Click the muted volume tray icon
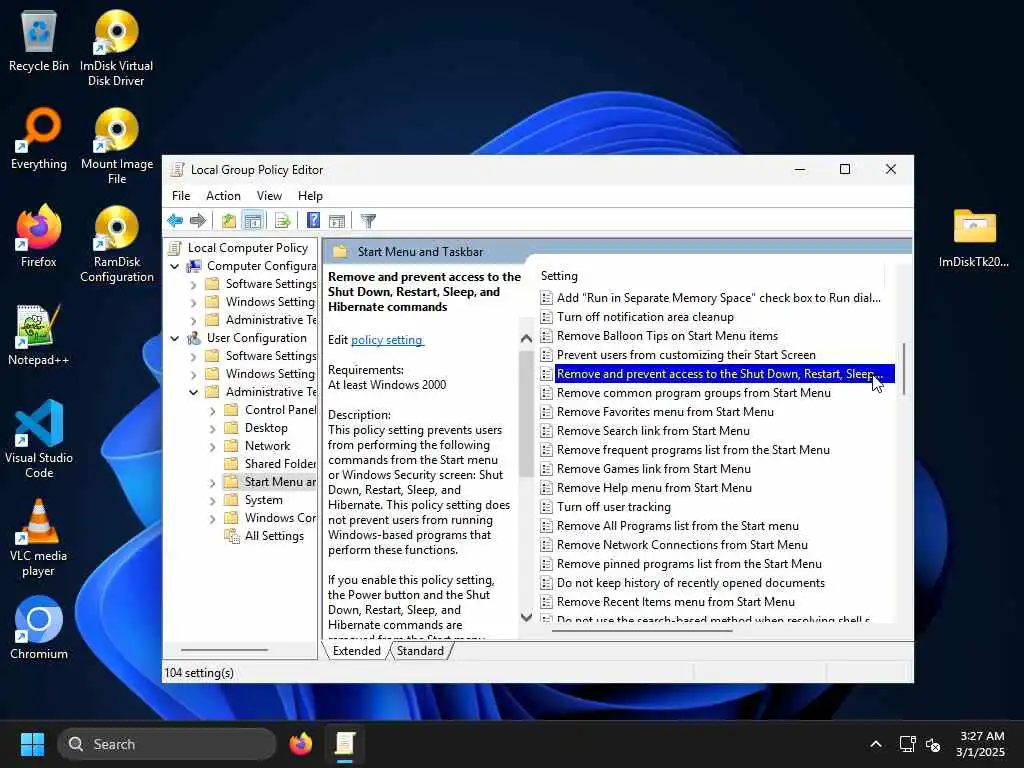The height and width of the screenshot is (768, 1024). 933,744
